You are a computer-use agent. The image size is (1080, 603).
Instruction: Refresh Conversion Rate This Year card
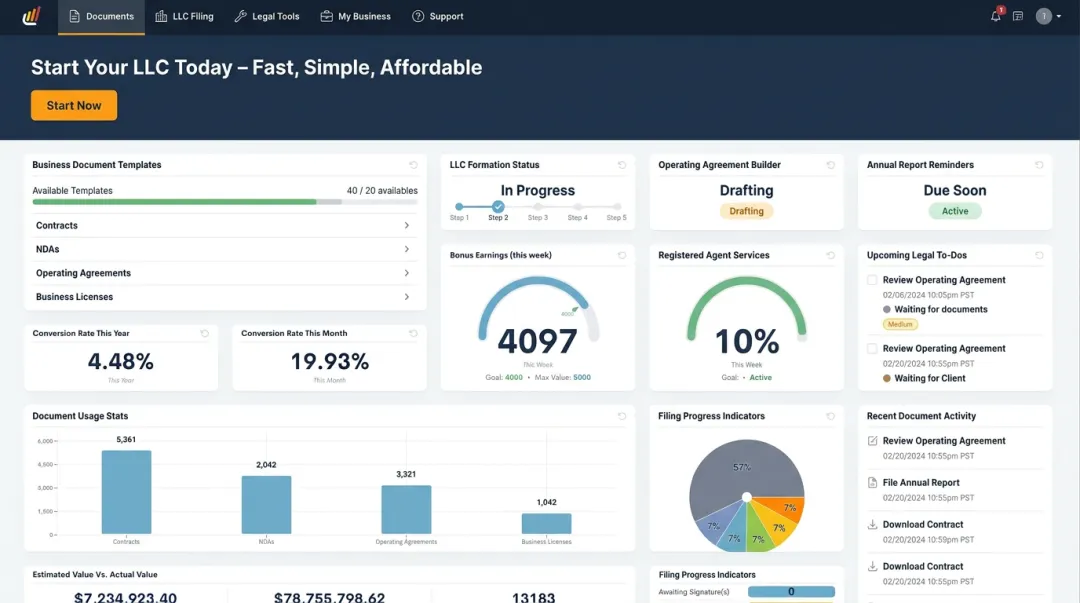(205, 333)
